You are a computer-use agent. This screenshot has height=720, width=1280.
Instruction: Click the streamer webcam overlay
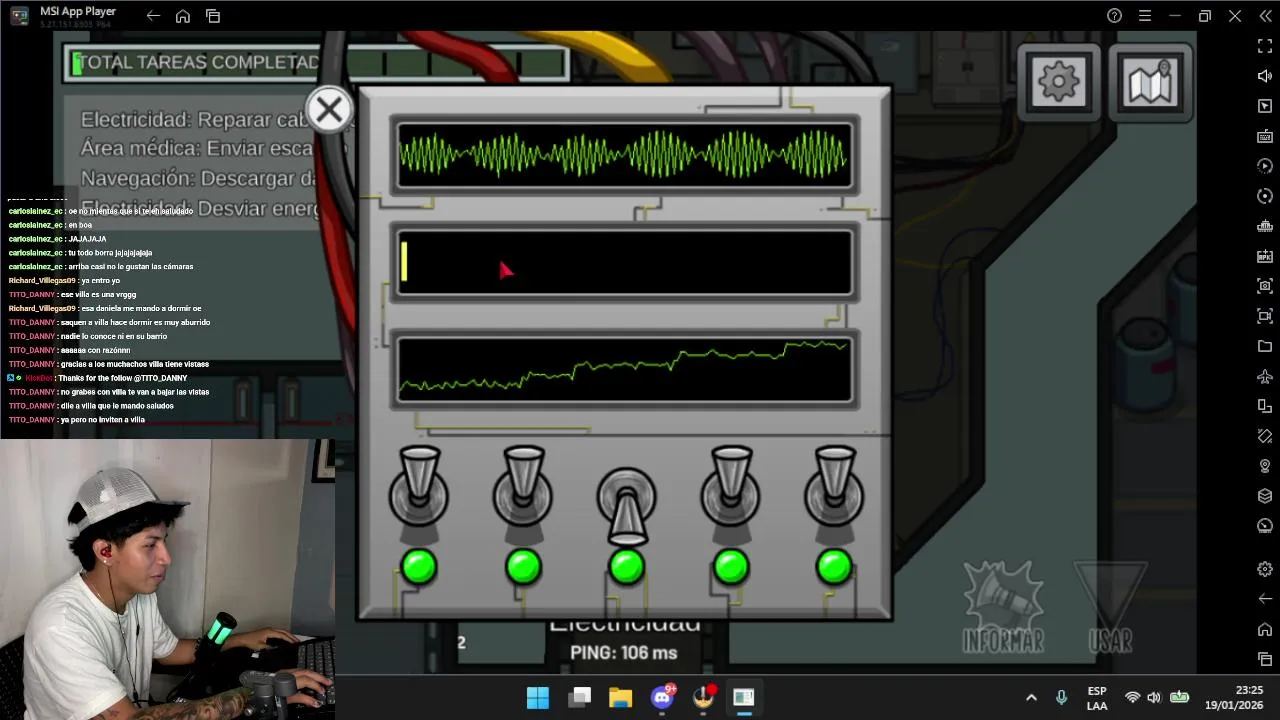(167, 579)
